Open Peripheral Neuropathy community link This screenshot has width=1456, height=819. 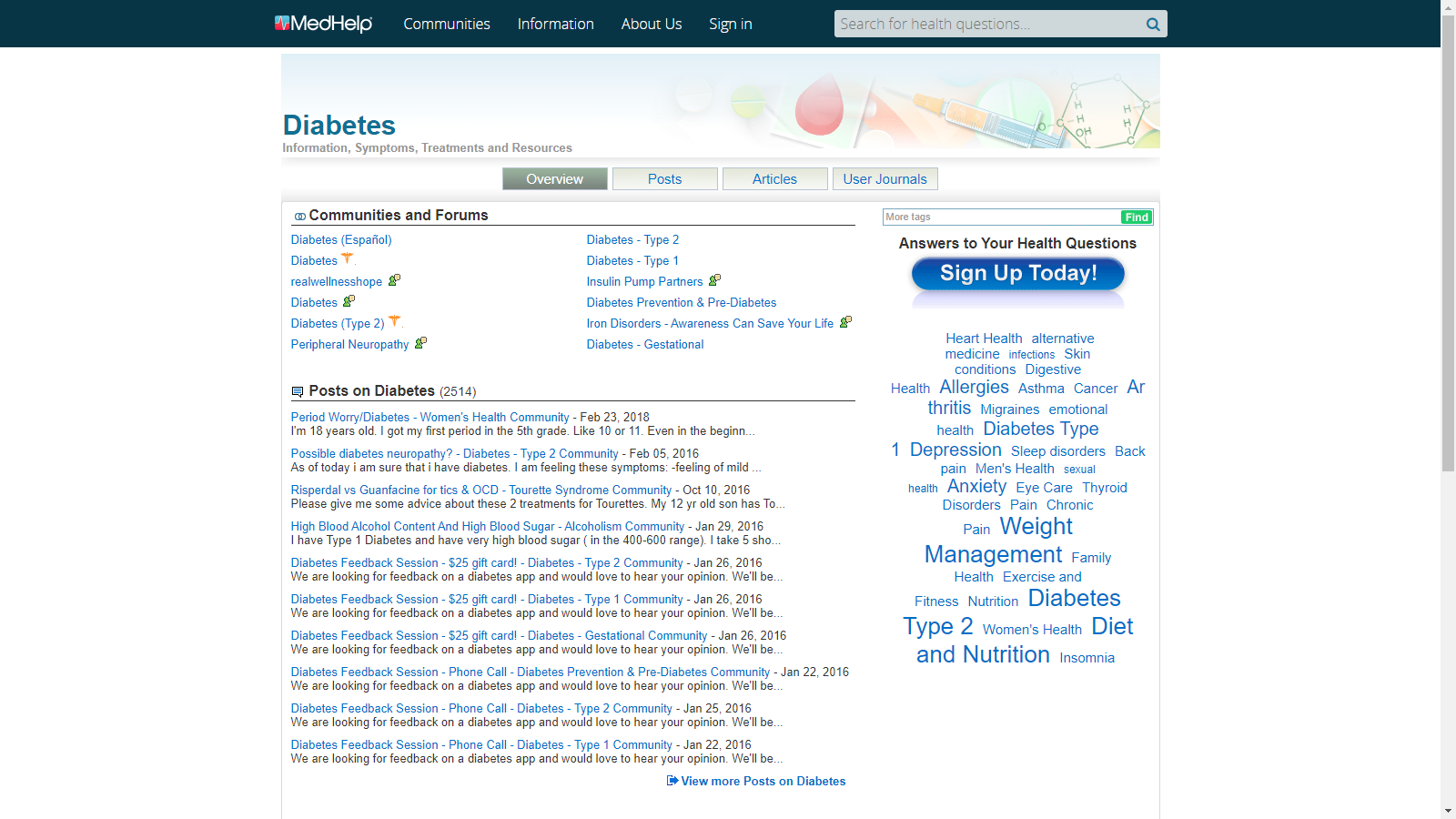350,345
